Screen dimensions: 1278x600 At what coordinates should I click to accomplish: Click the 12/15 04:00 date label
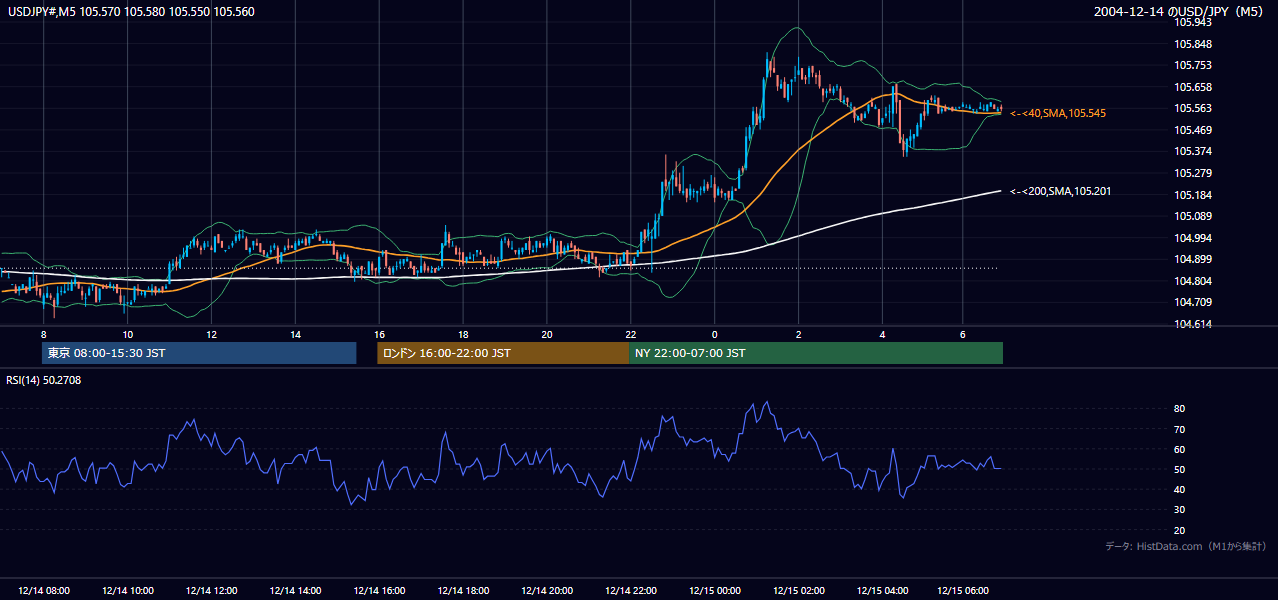click(x=883, y=591)
